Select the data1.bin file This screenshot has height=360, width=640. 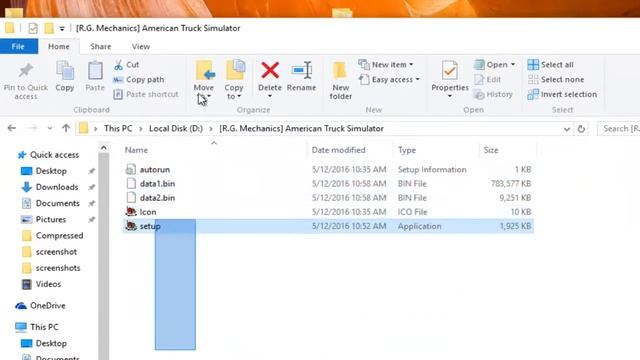[x=328, y=184]
